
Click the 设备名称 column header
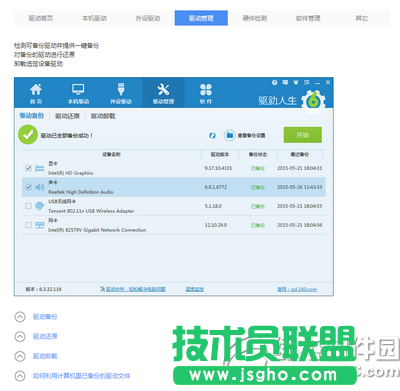111,154
